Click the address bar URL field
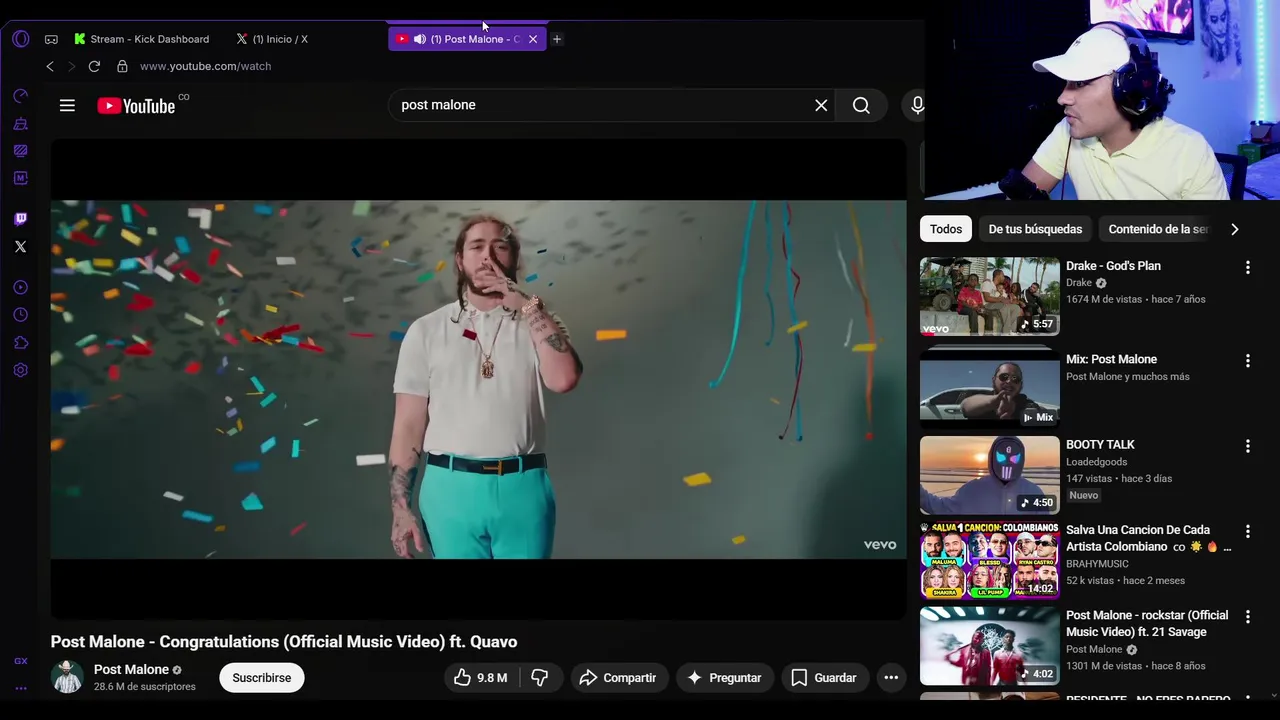 click(x=205, y=66)
